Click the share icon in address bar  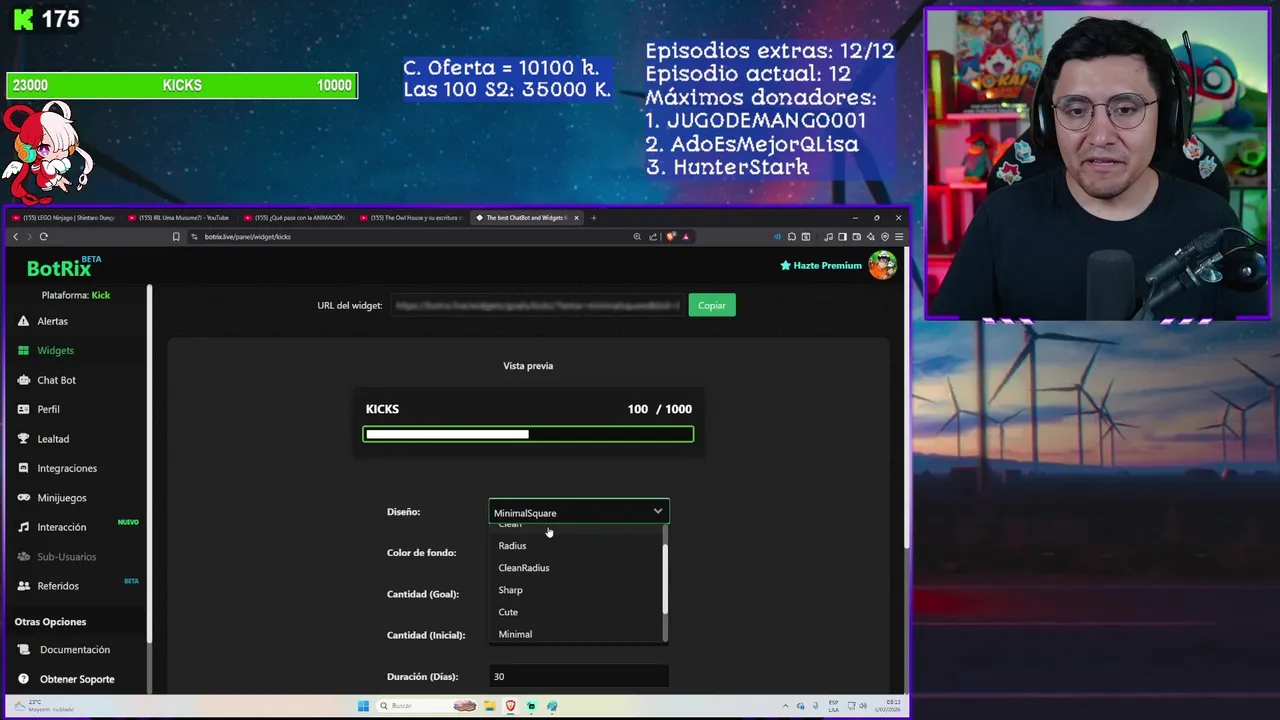pos(653,237)
